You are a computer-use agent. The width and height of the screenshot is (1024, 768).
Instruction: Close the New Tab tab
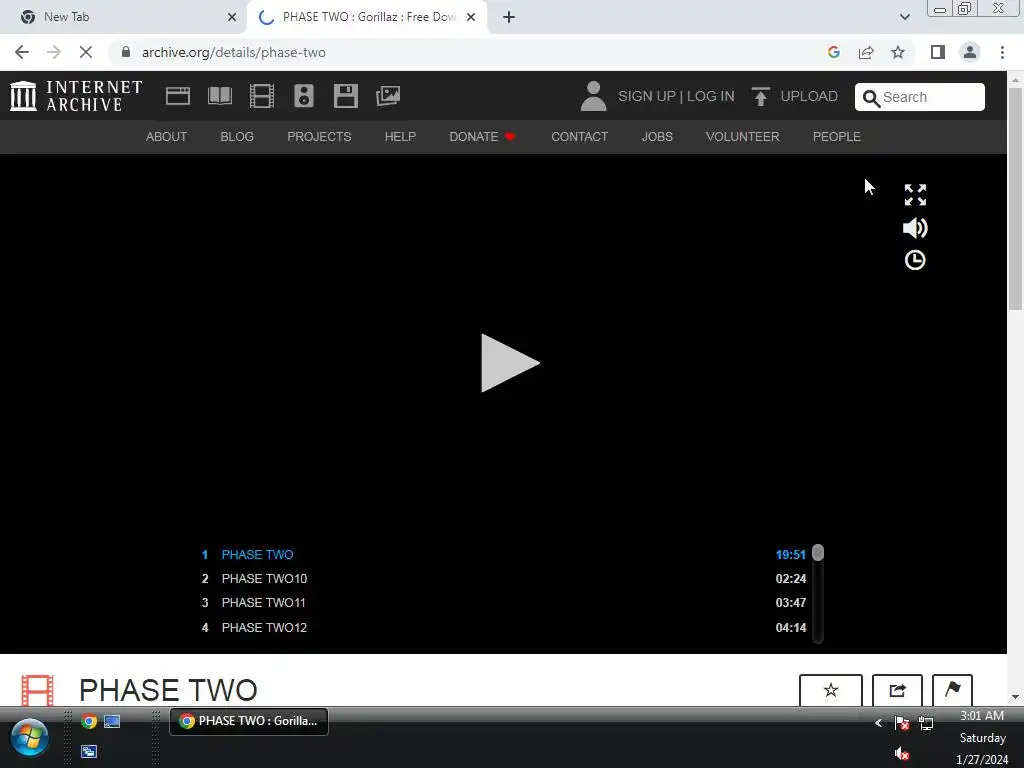tap(232, 17)
